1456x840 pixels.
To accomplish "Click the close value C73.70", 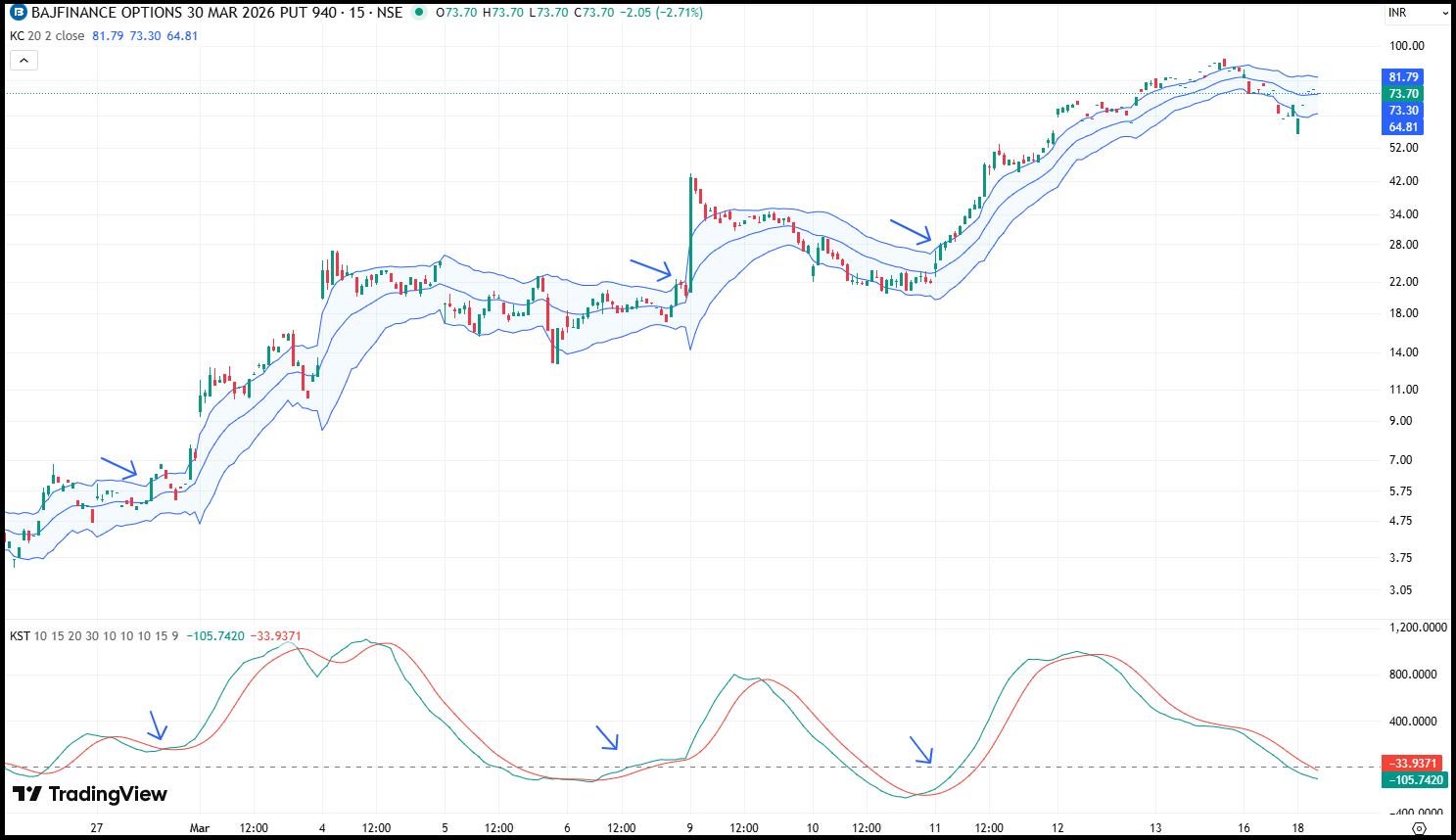I will point(593,13).
